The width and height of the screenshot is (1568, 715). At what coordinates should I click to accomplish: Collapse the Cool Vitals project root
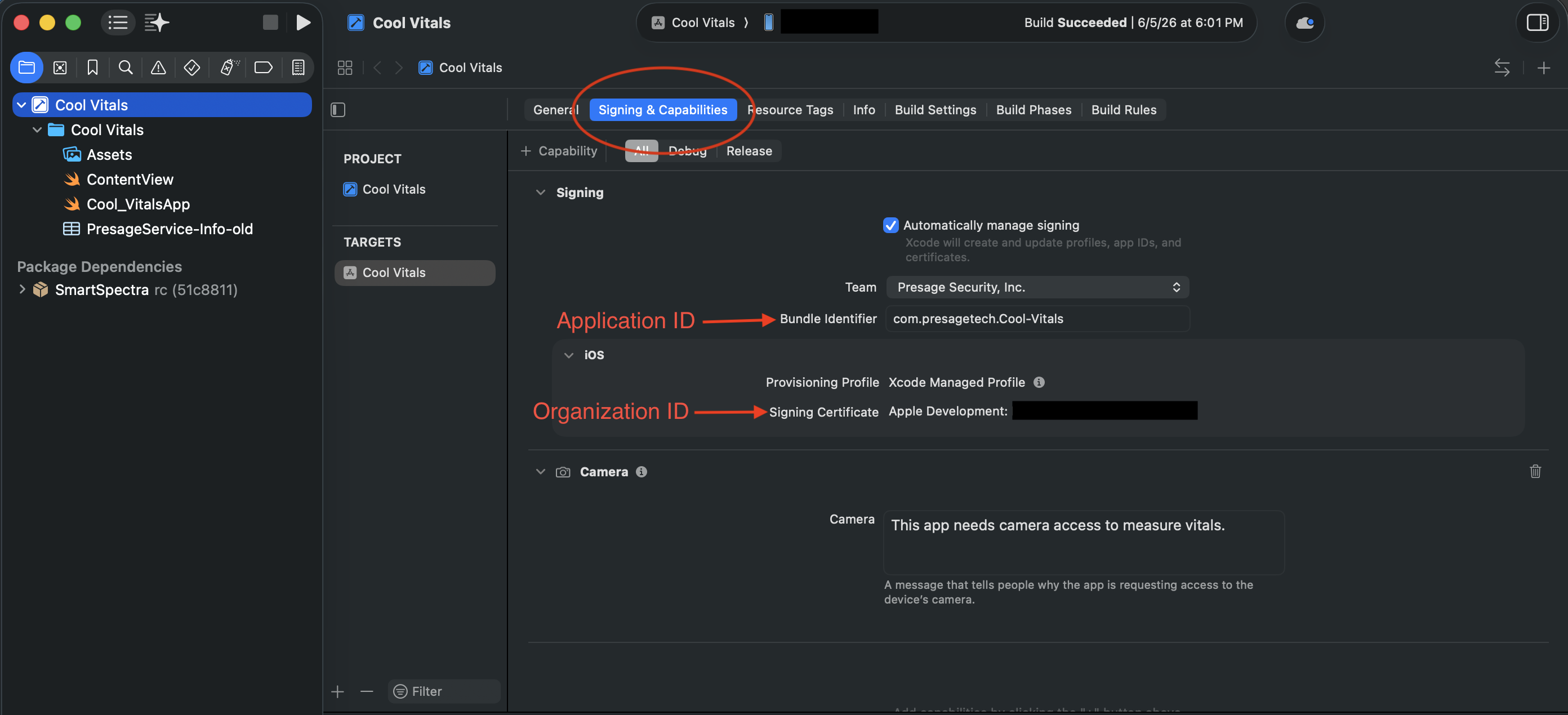21,105
